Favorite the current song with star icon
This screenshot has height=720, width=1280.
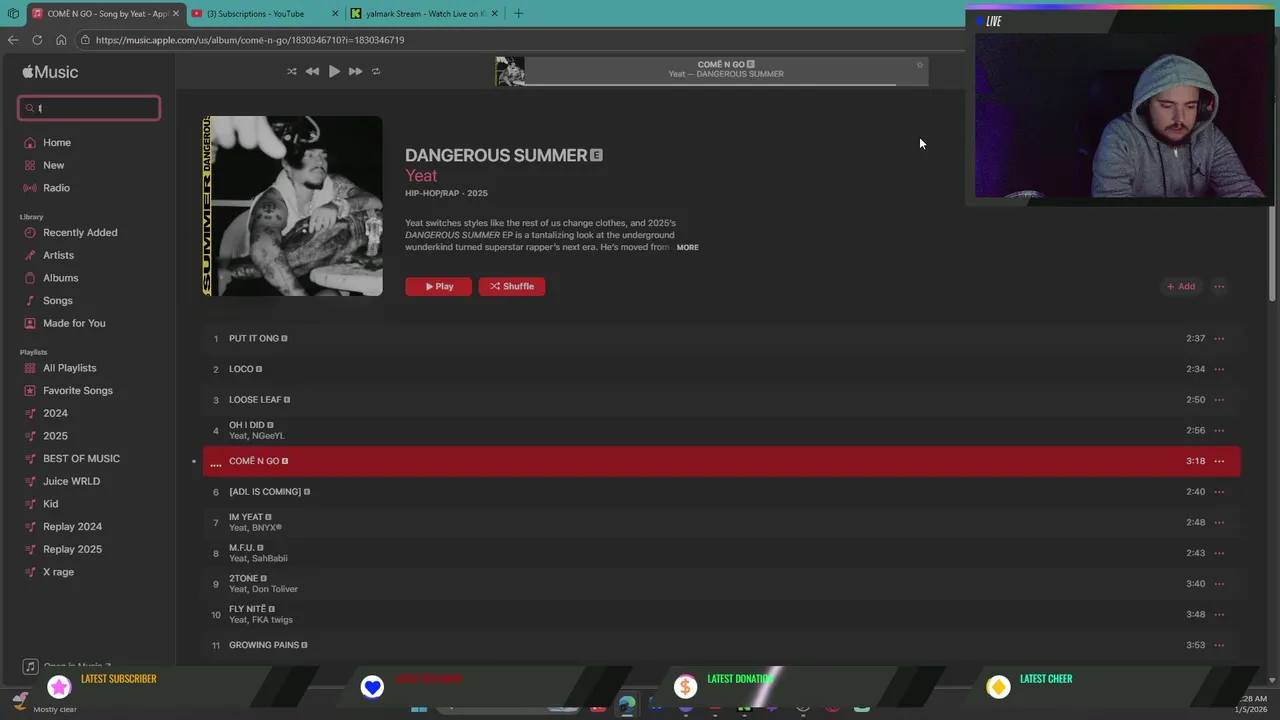pyautogui.click(x=919, y=65)
